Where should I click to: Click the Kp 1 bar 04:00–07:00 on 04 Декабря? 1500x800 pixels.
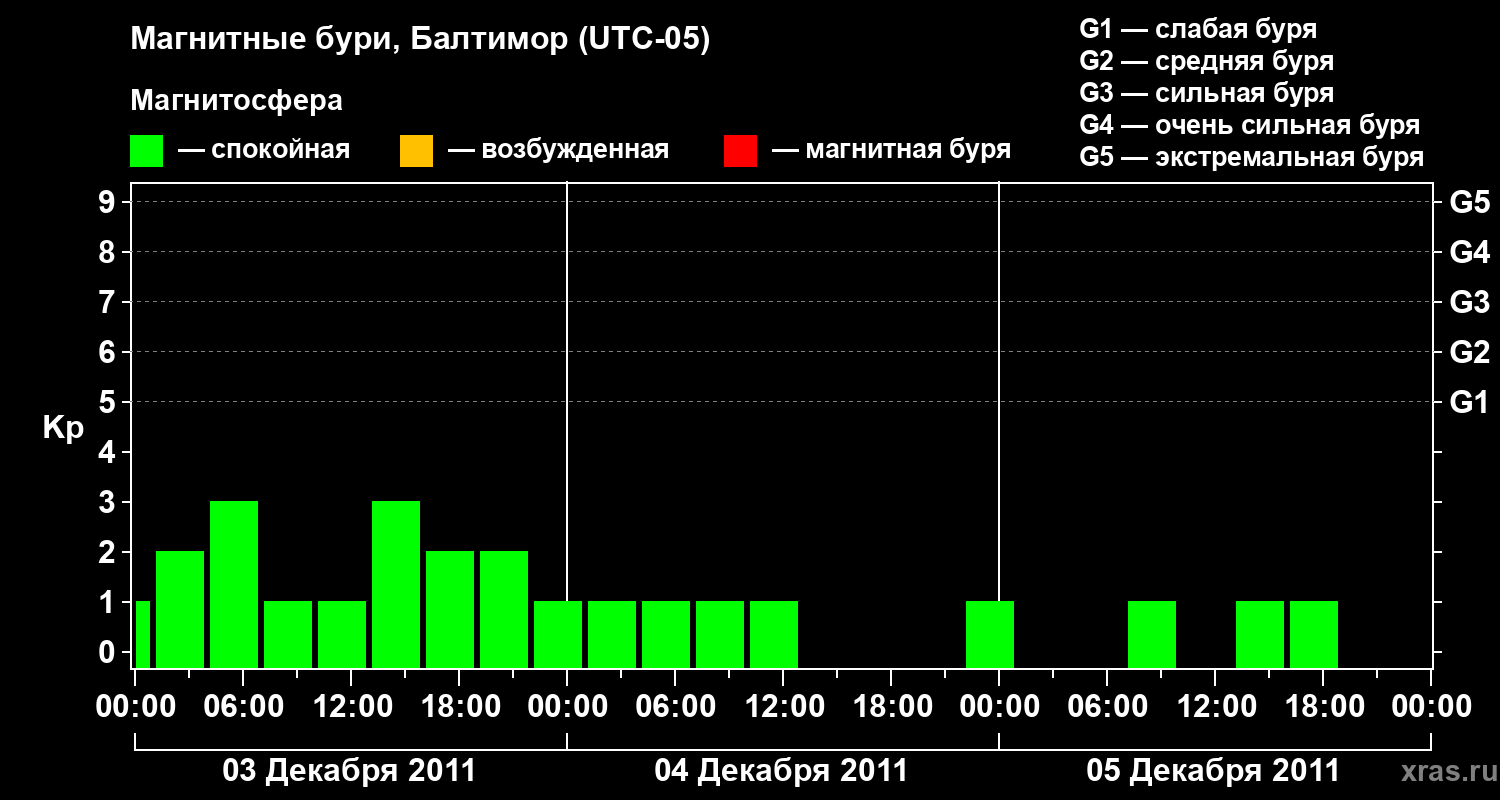pyautogui.click(x=666, y=634)
